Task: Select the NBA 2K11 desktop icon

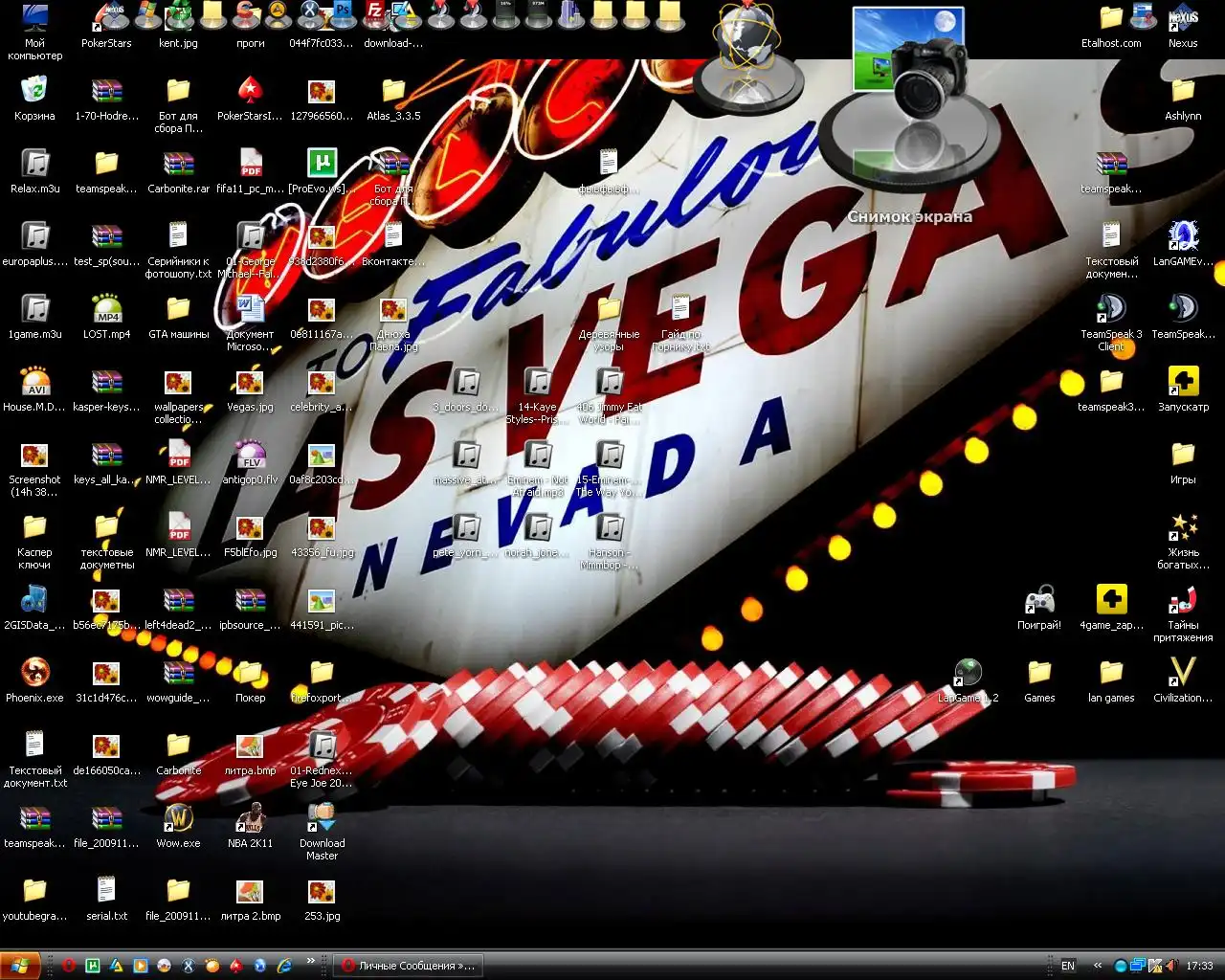Action: point(250,819)
